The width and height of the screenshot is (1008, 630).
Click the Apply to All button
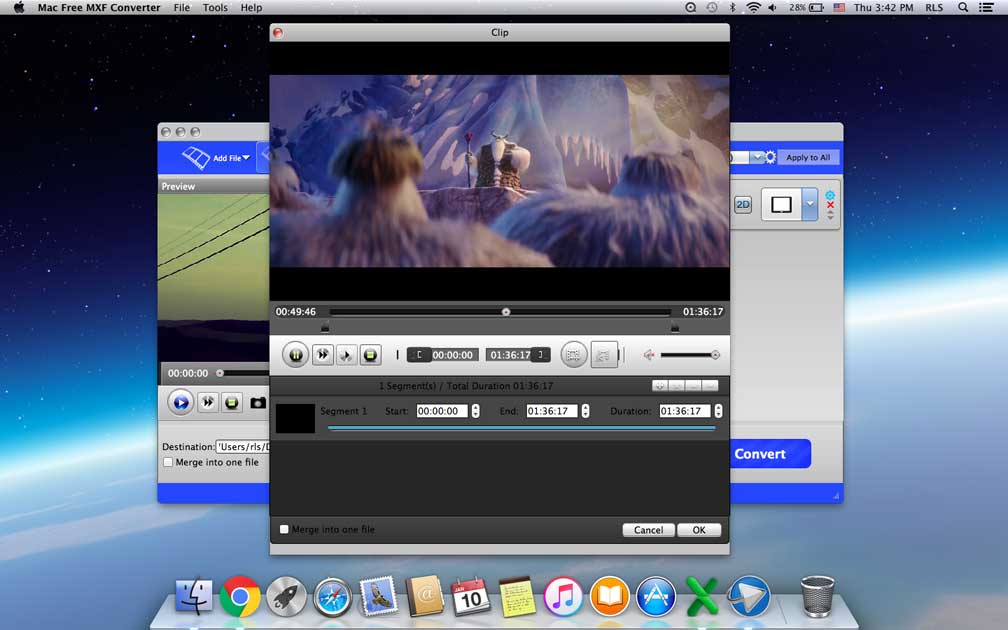(x=808, y=158)
